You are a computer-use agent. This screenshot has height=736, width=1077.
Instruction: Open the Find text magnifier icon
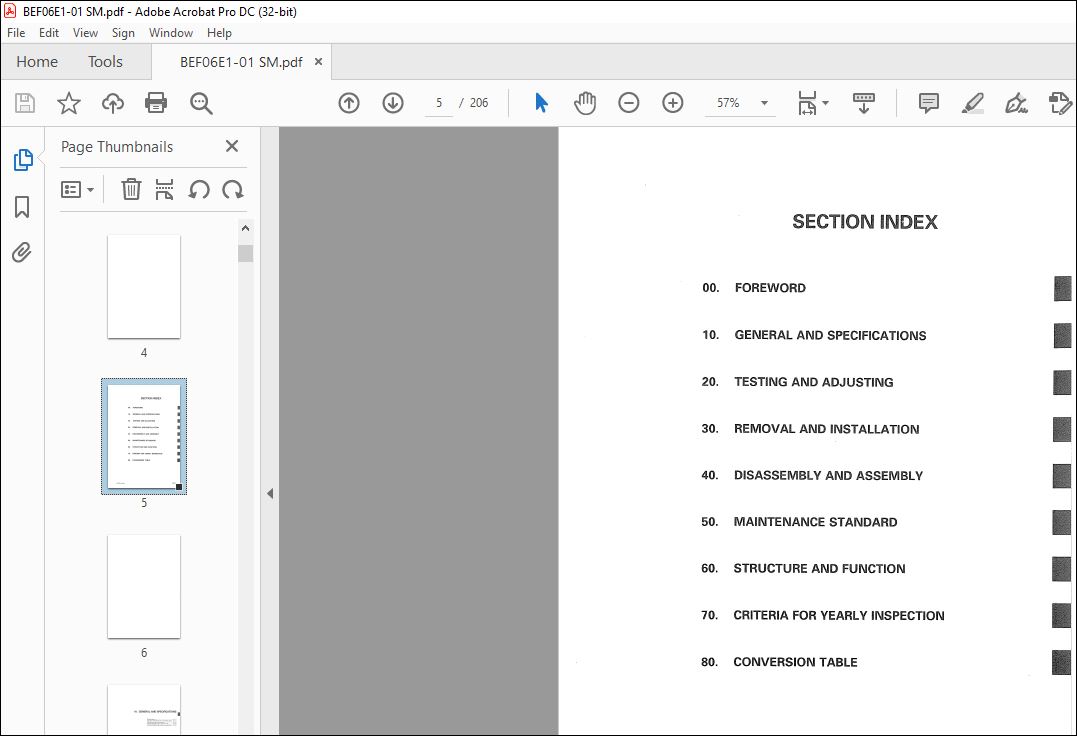point(201,103)
